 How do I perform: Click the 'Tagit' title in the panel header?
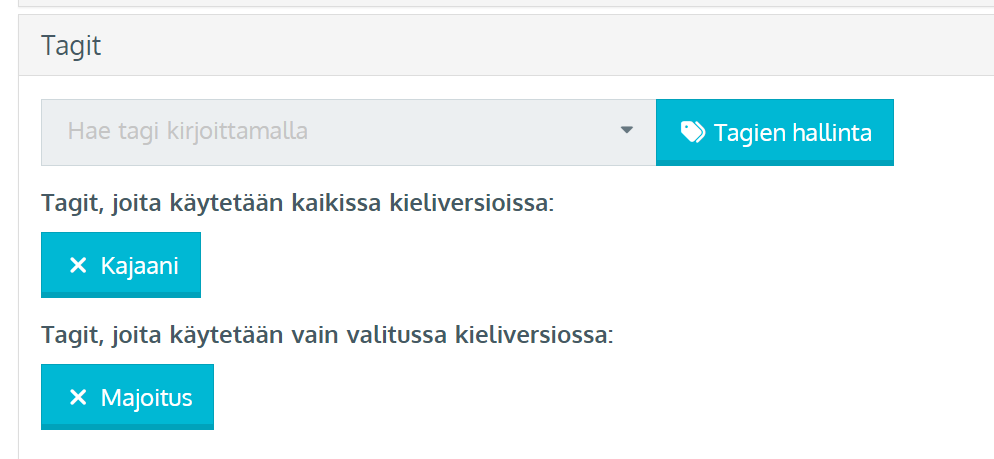pyautogui.click(x=71, y=46)
